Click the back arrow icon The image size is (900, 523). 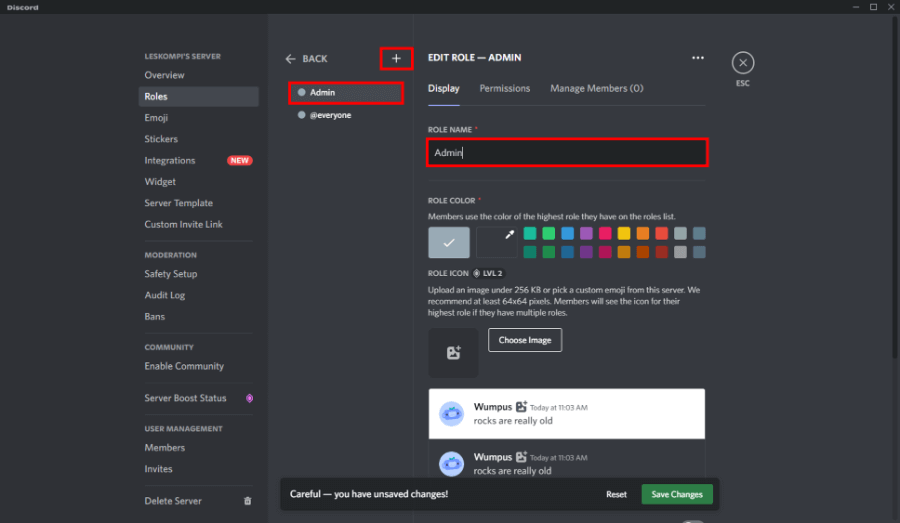coord(290,59)
